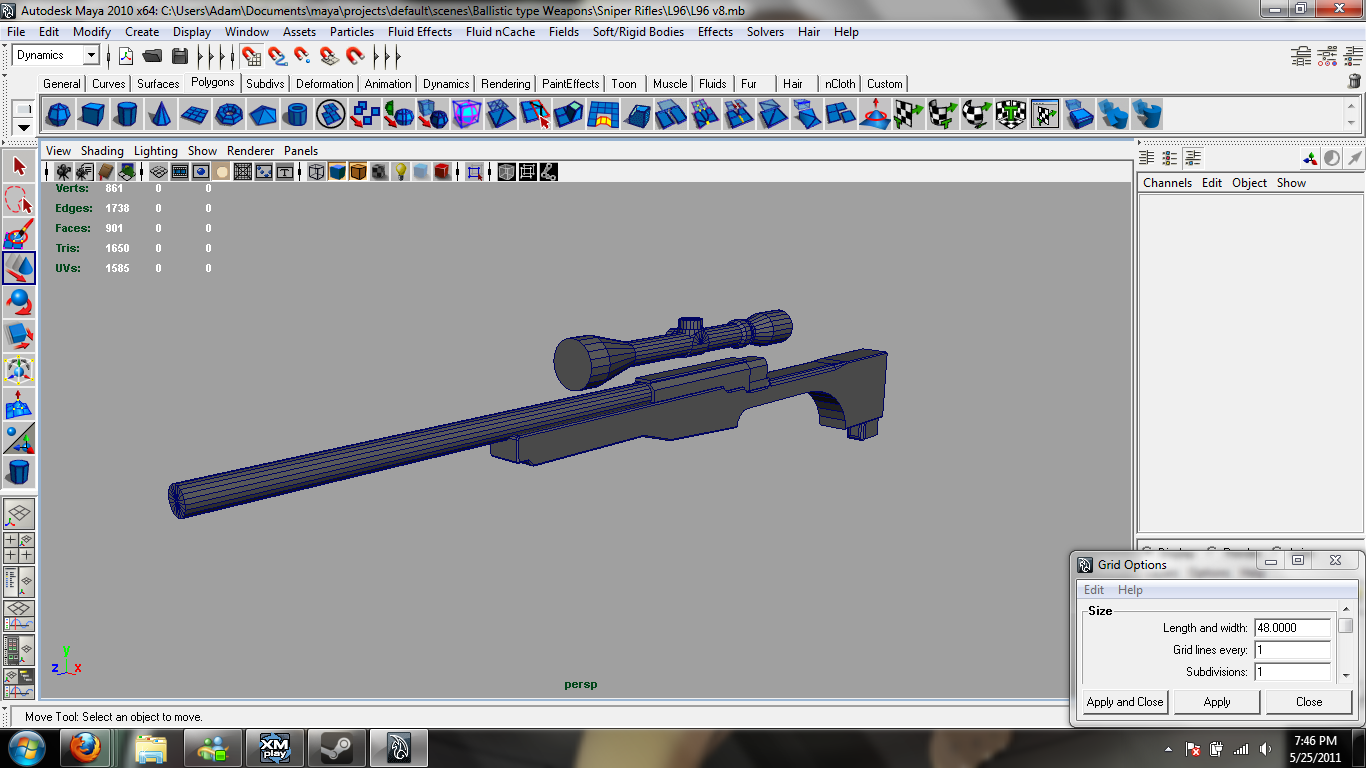The height and width of the screenshot is (768, 1366).
Task: Create a polygon cone from the shelf
Action: (158, 115)
